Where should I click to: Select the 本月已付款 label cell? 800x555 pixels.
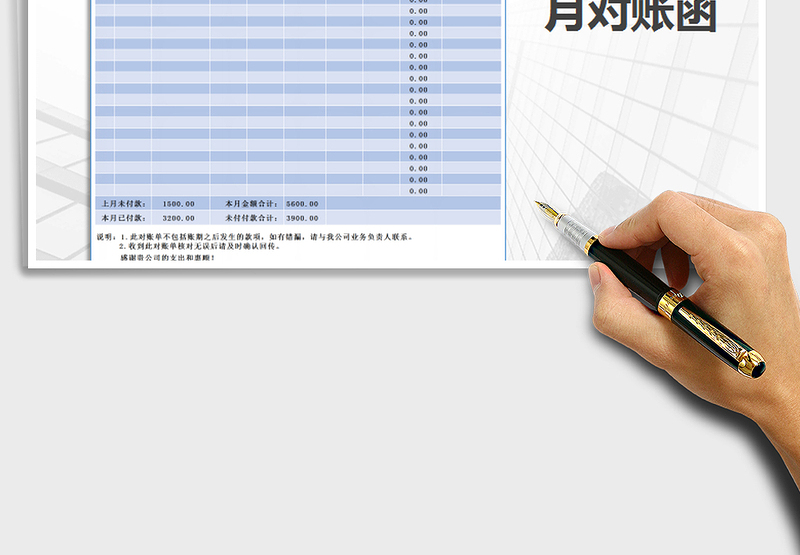(123, 217)
